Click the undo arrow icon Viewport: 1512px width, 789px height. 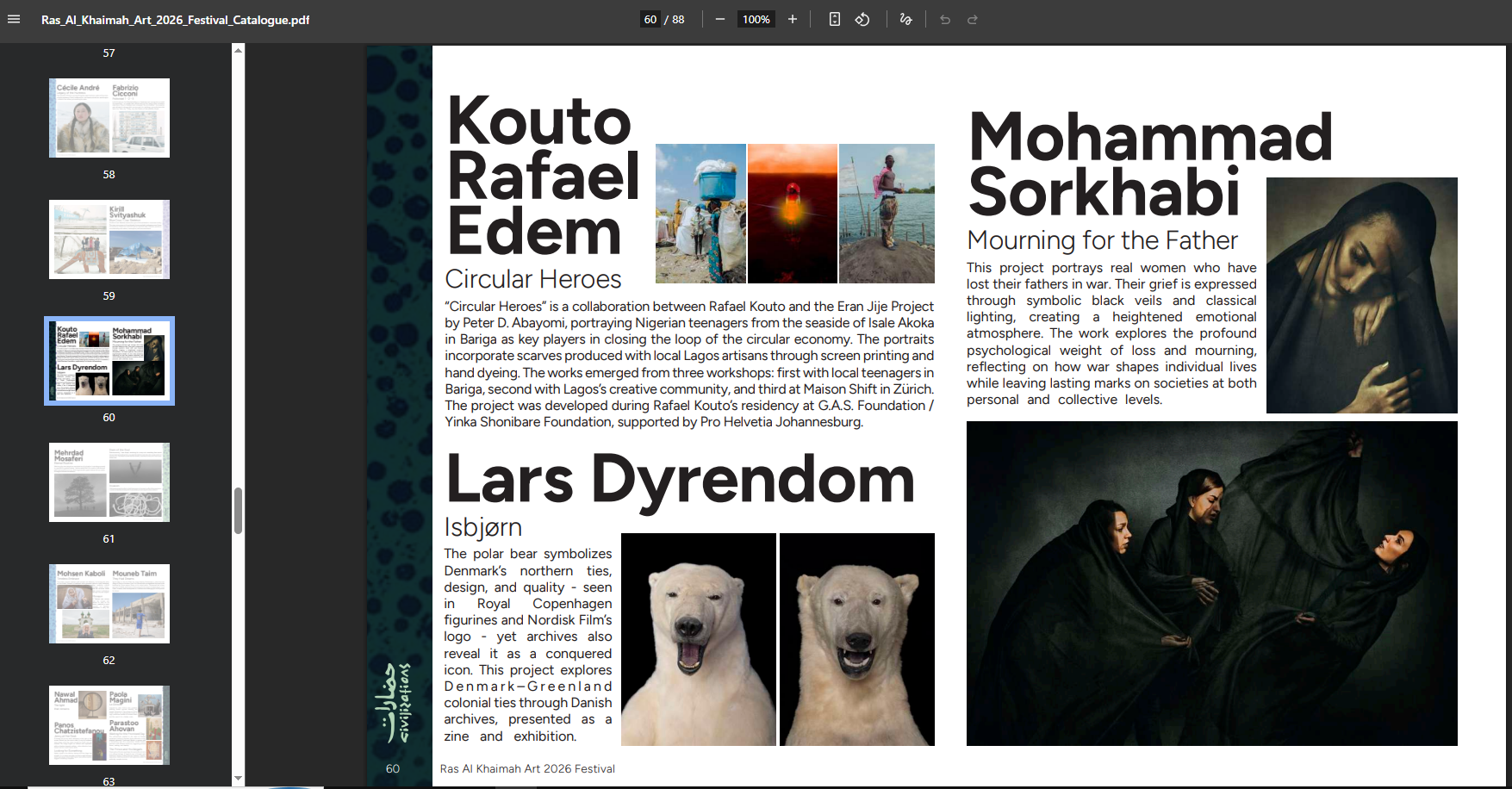tap(945, 19)
